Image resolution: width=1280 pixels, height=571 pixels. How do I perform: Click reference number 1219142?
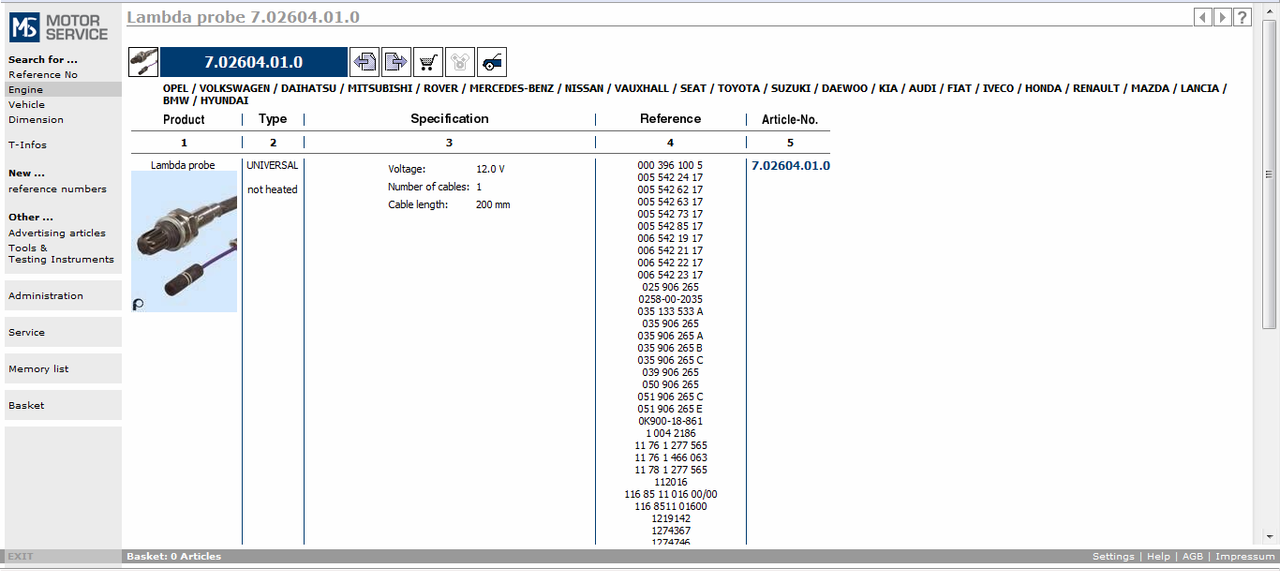[x=670, y=518]
